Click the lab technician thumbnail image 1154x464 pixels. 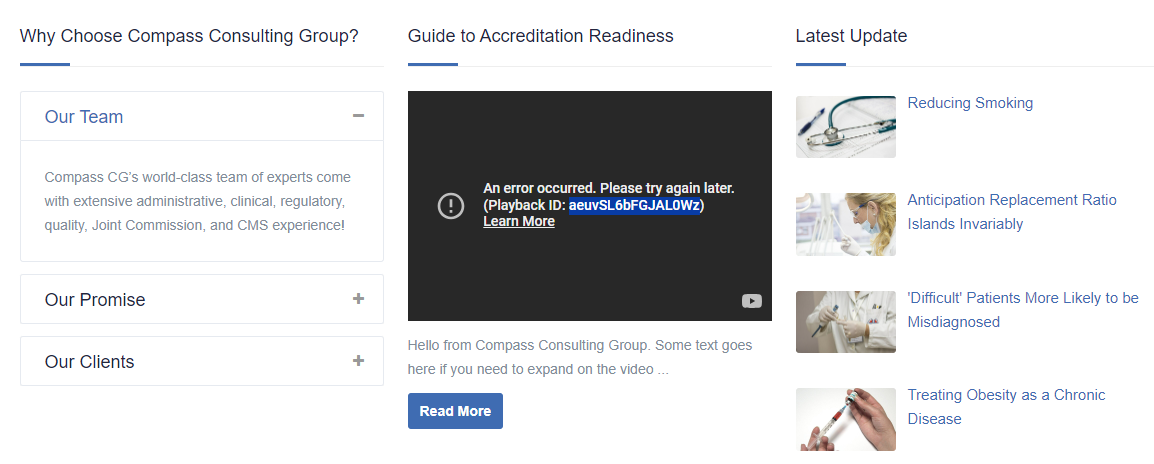tap(845, 224)
